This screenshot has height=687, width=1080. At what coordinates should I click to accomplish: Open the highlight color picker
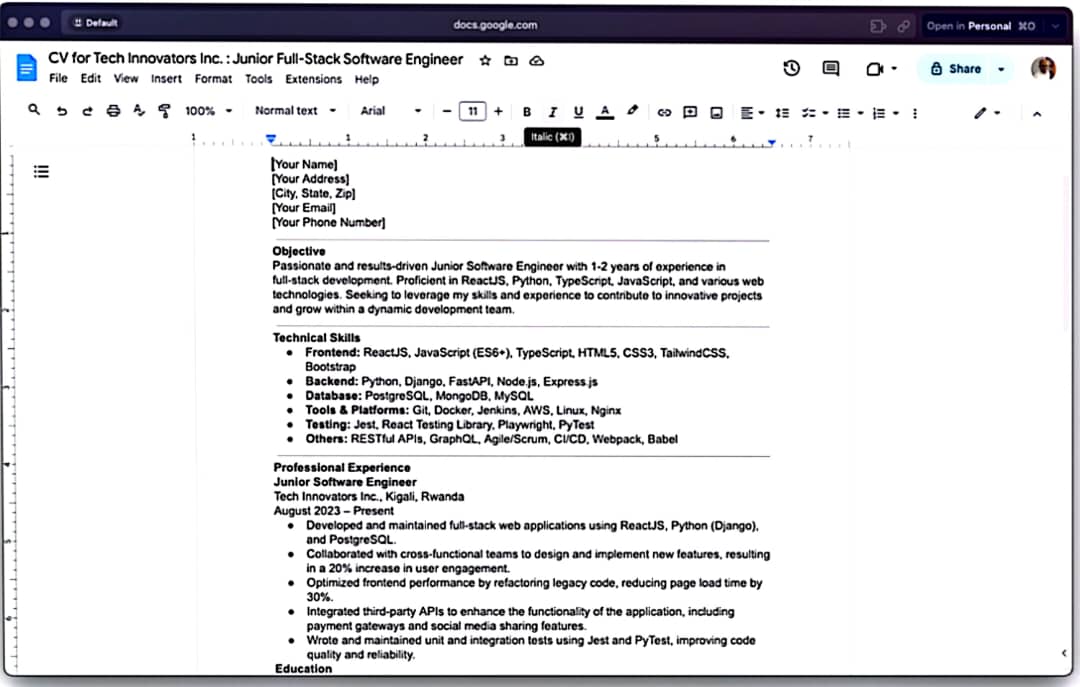click(x=632, y=111)
